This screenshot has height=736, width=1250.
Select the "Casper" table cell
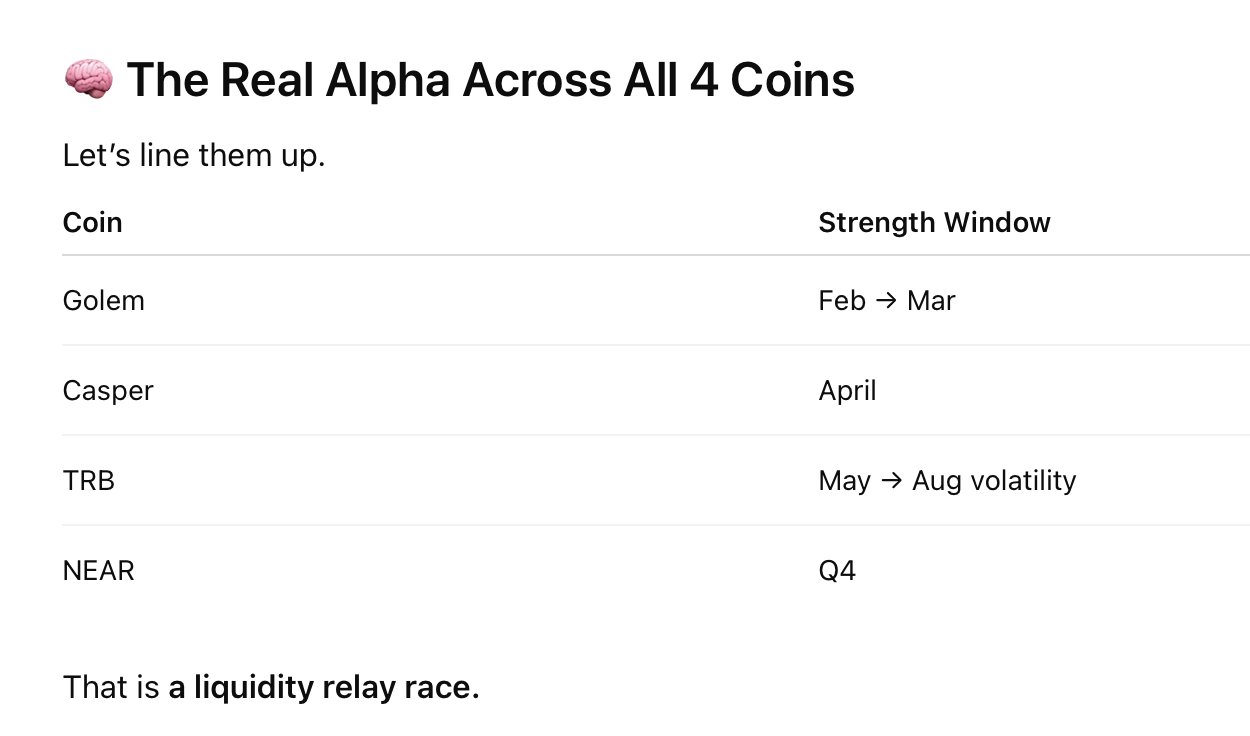[108, 390]
